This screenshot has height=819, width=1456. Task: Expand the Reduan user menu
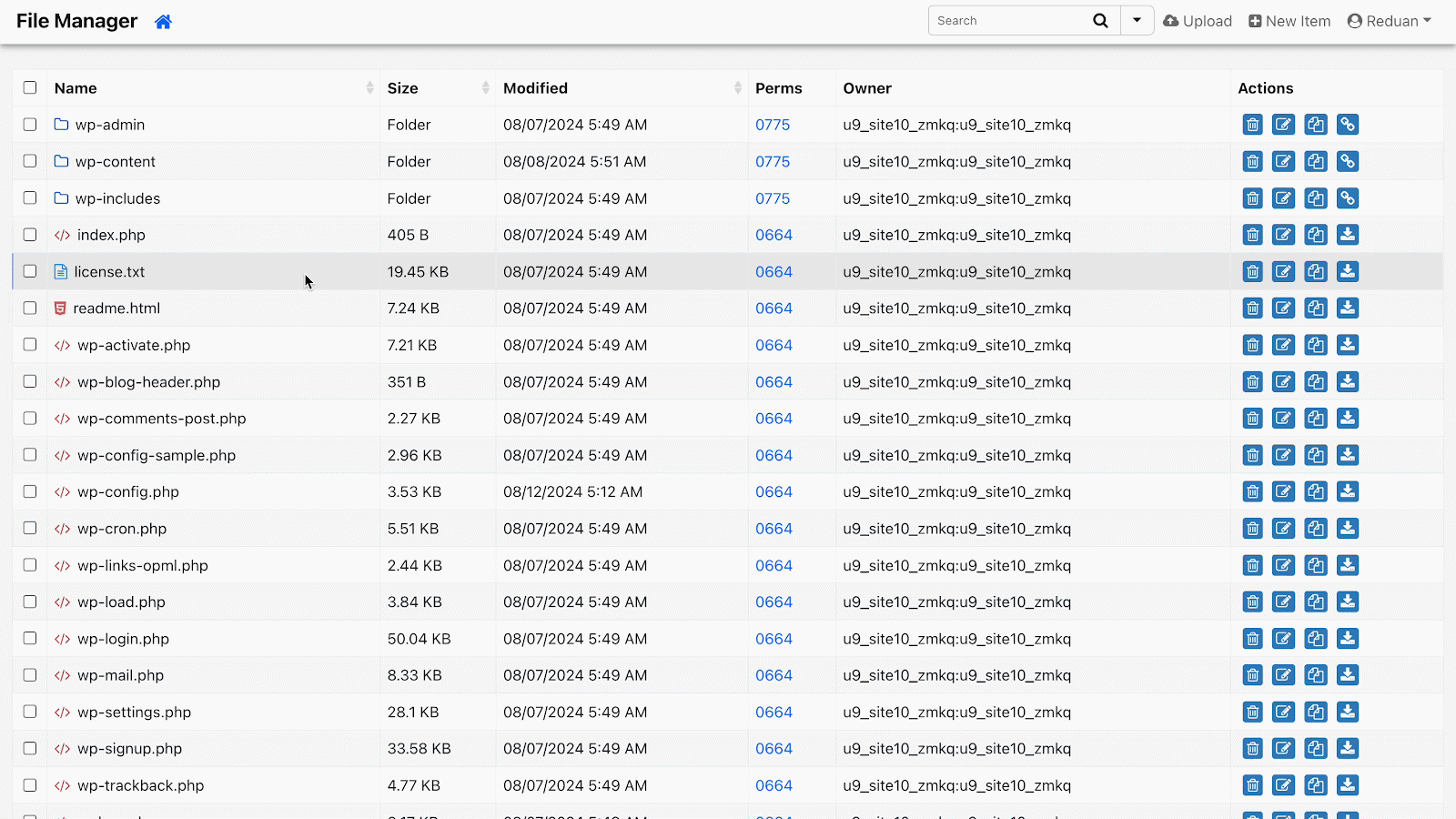(1389, 21)
